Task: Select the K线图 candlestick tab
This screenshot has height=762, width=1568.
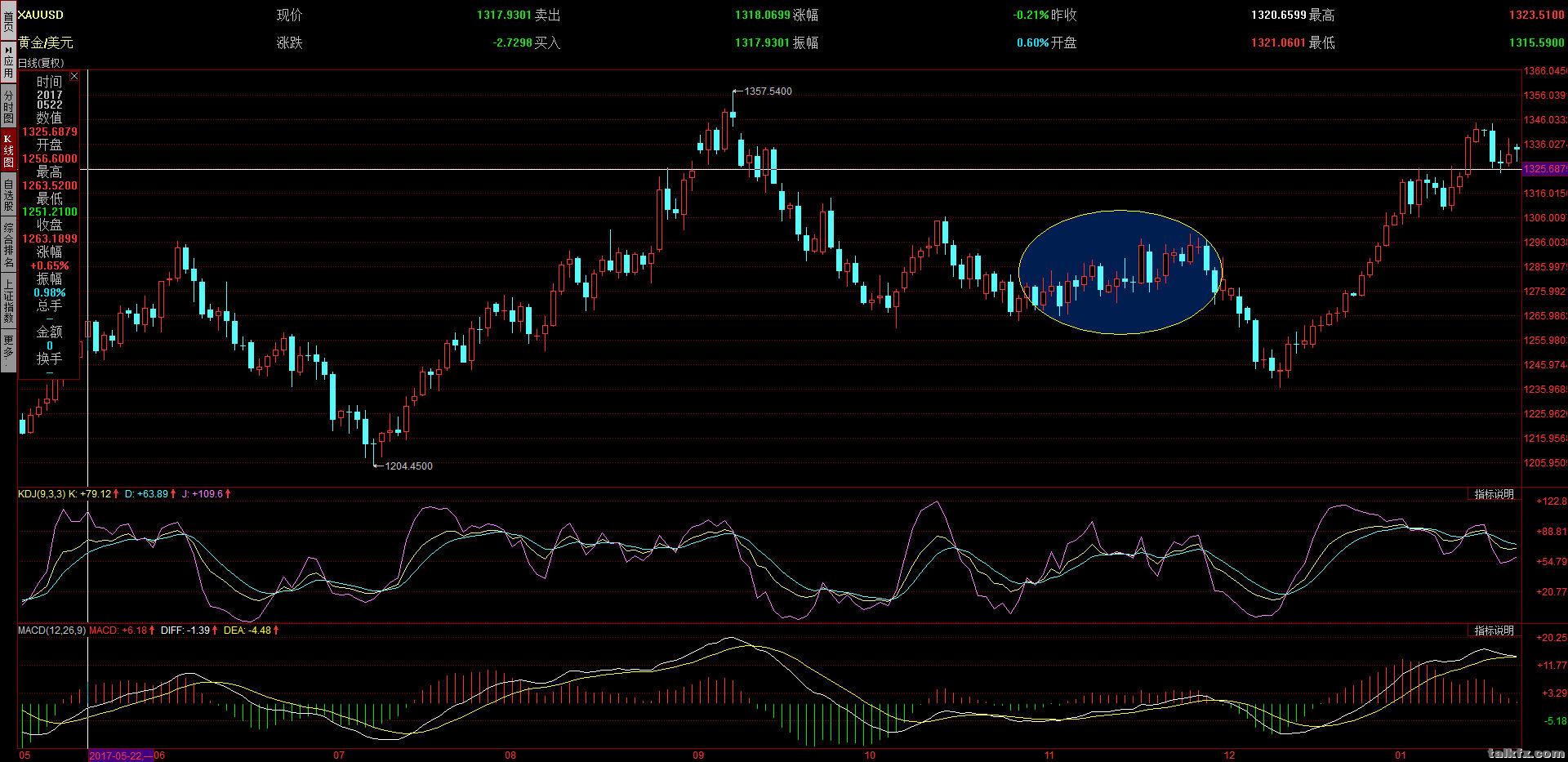Action: coord(8,149)
